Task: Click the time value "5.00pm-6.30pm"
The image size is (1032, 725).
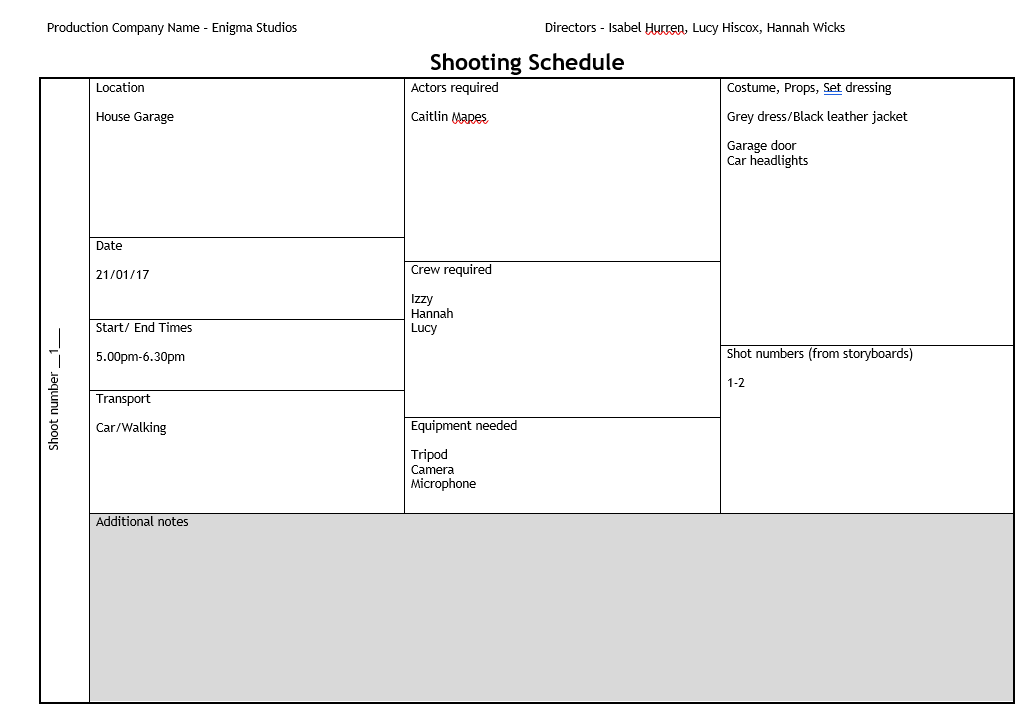Action: point(140,357)
